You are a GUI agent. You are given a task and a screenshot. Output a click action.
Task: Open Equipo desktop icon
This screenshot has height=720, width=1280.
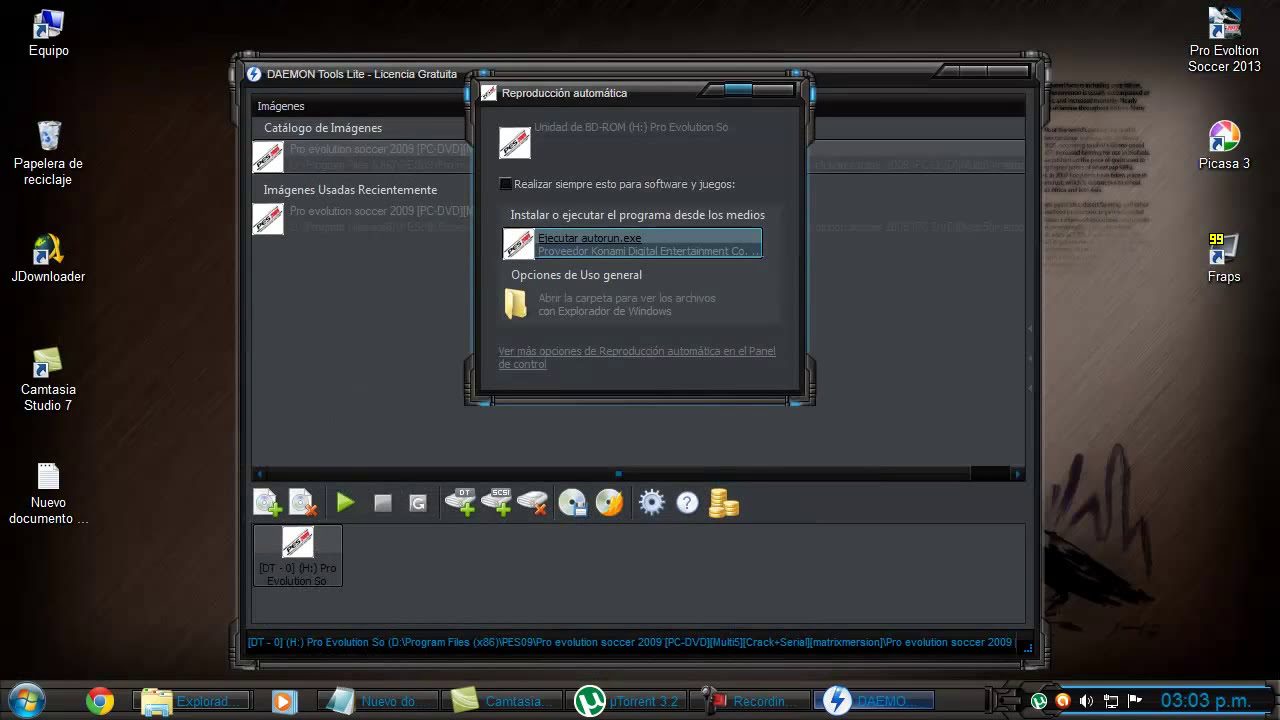click(48, 33)
